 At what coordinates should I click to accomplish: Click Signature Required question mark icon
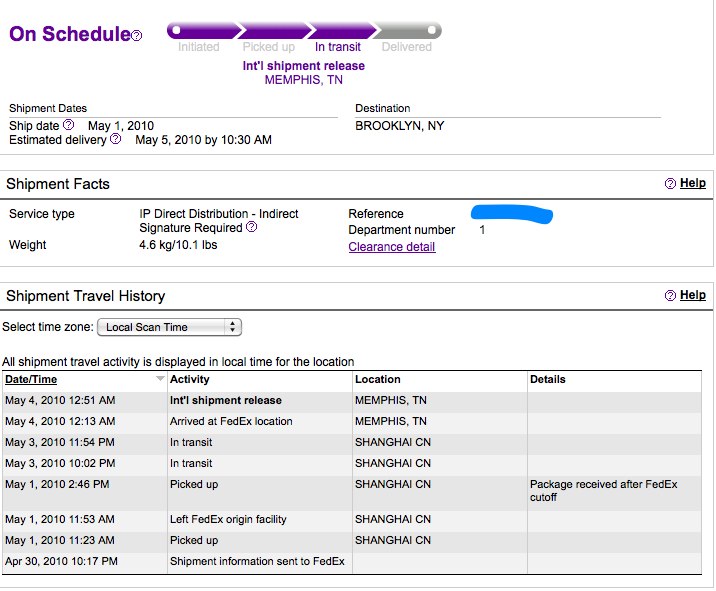[x=252, y=227]
